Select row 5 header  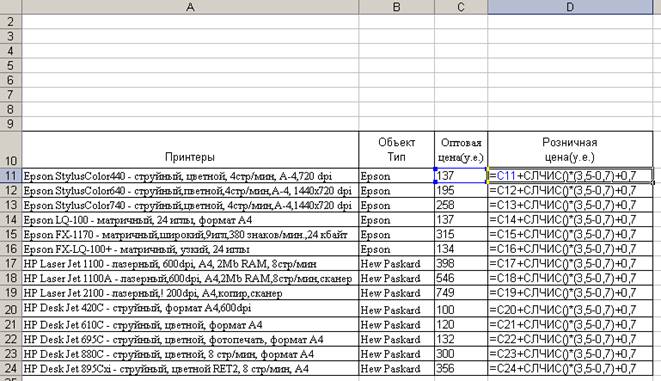tap(11, 65)
